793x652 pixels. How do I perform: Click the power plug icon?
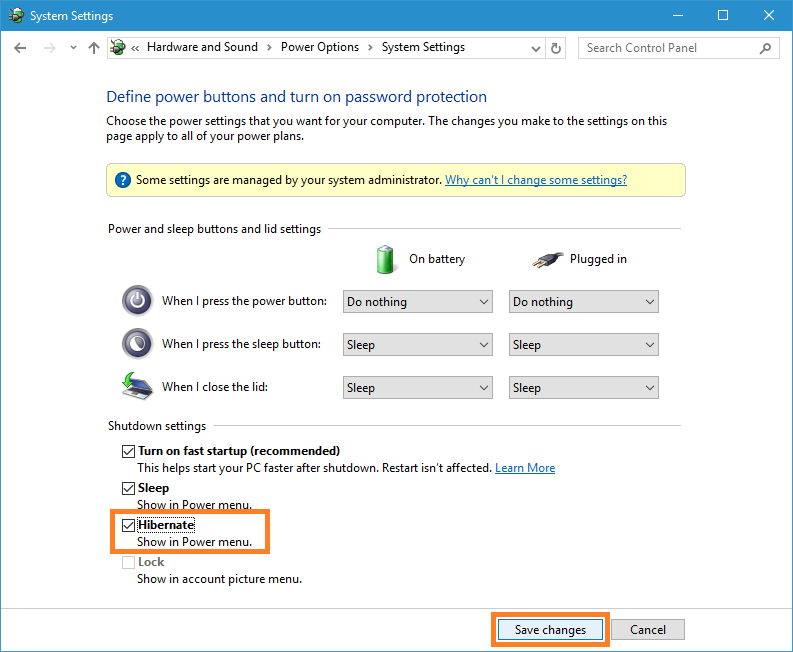(x=547, y=260)
